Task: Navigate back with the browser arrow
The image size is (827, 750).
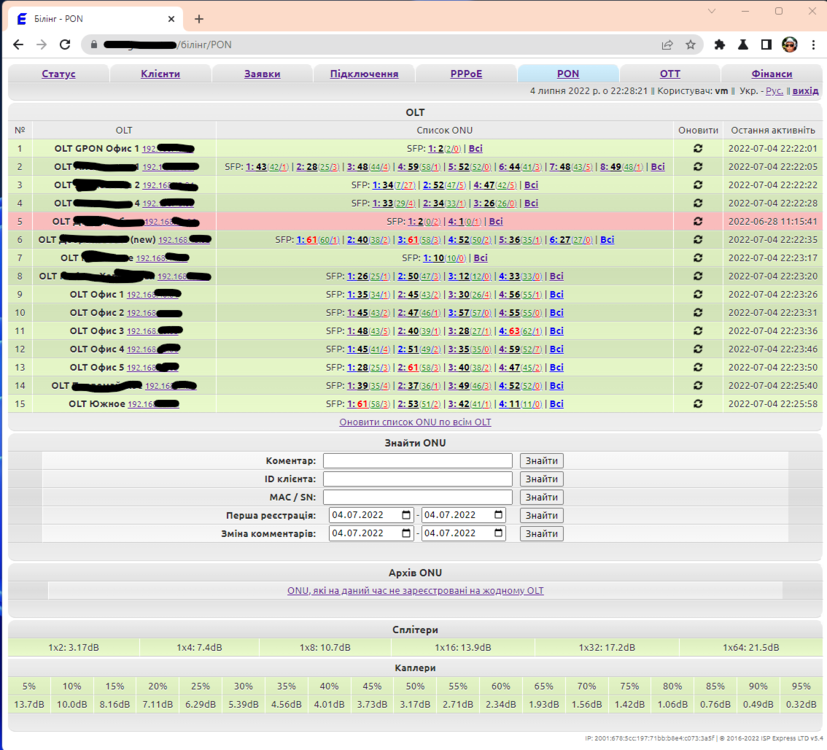Action: 17,44
